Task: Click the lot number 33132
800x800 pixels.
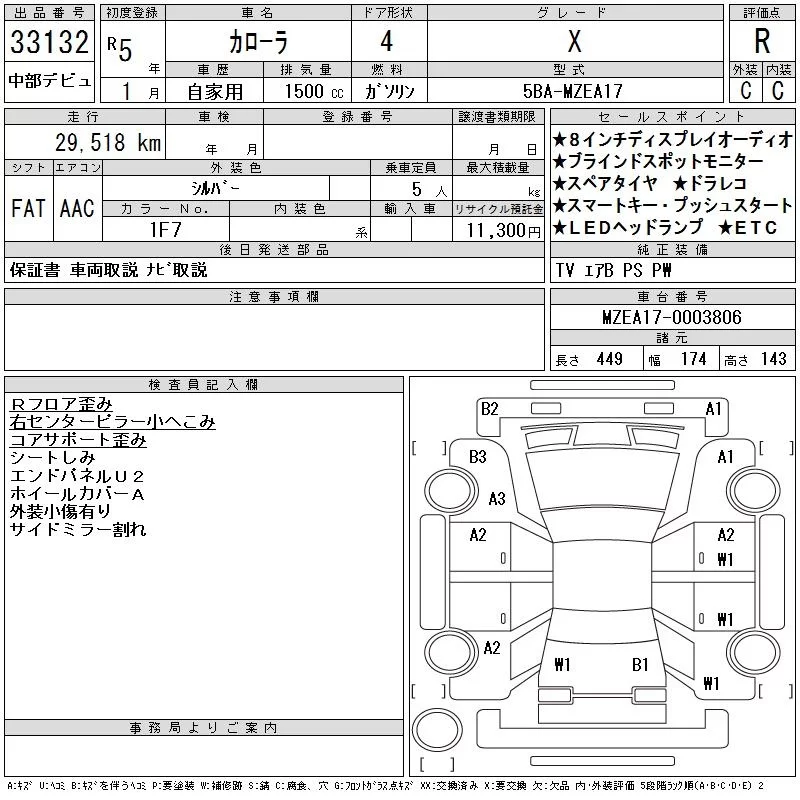Action: pyautogui.click(x=50, y=44)
